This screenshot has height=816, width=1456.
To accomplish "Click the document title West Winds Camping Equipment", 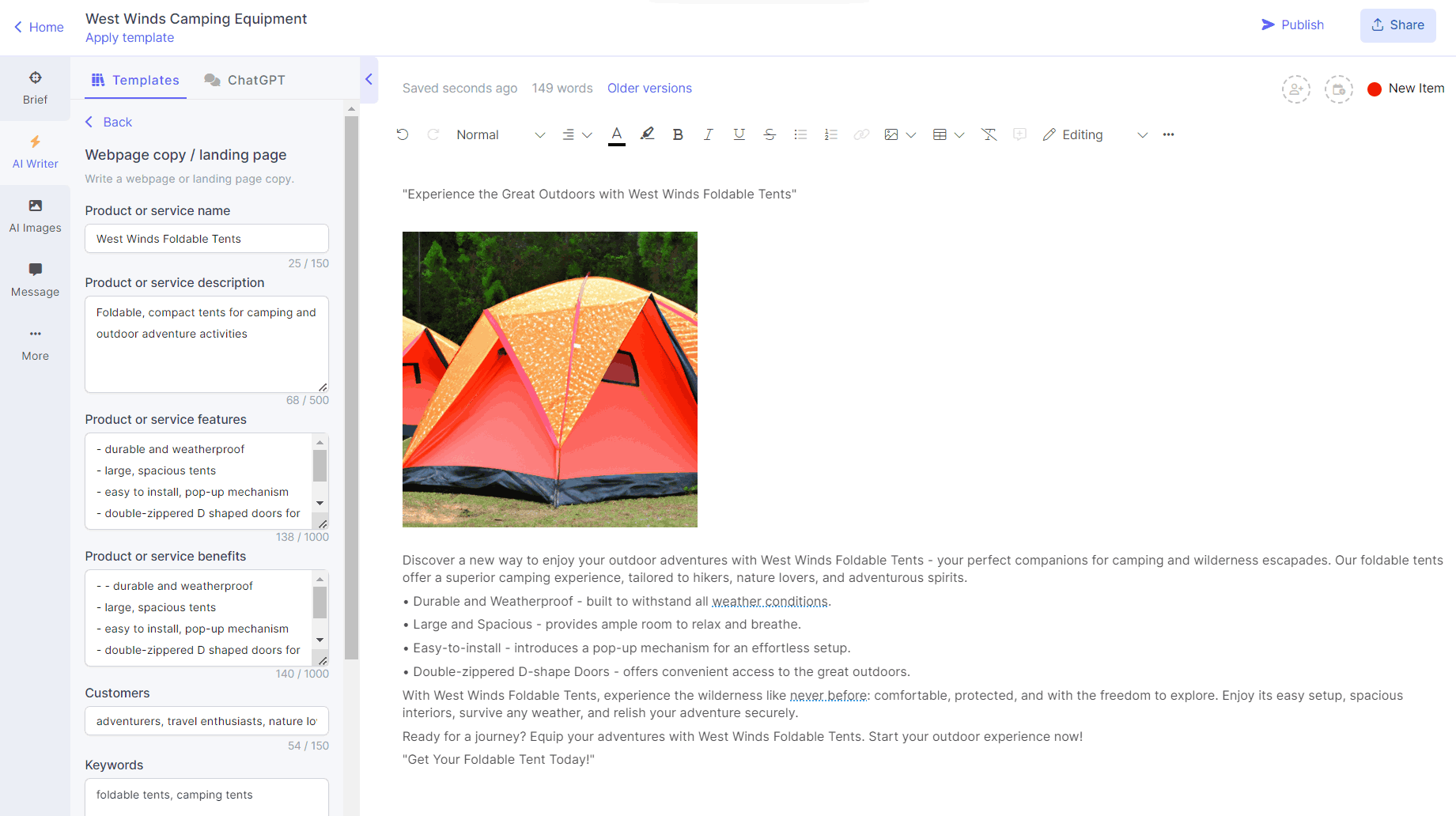I will pos(196,19).
